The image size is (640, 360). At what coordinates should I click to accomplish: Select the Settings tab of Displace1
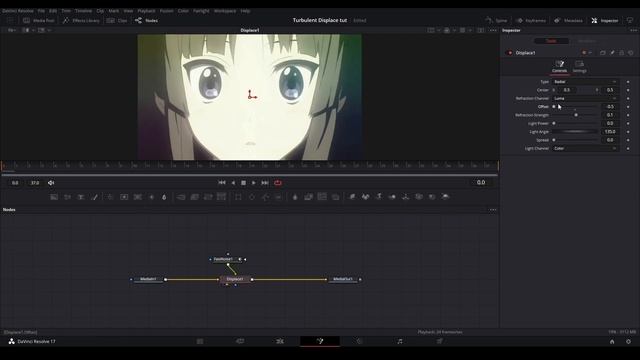click(579, 67)
